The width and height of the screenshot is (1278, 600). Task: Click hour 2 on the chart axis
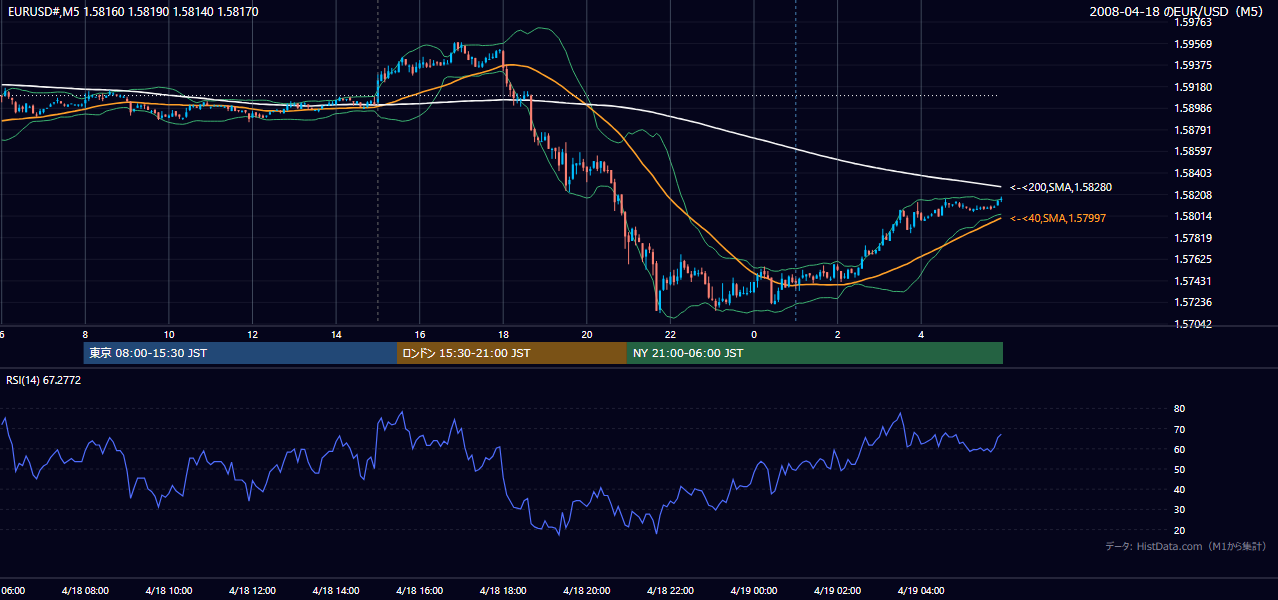pos(838,334)
